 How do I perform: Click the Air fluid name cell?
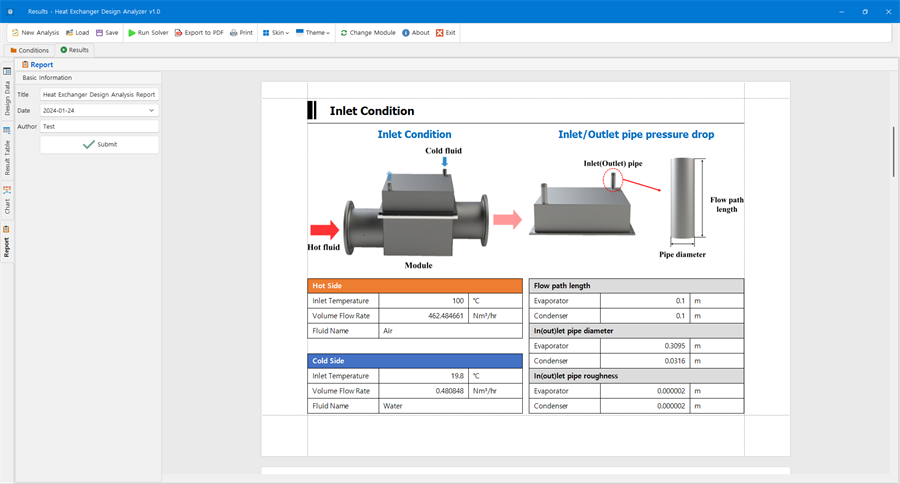pyautogui.click(x=451, y=331)
